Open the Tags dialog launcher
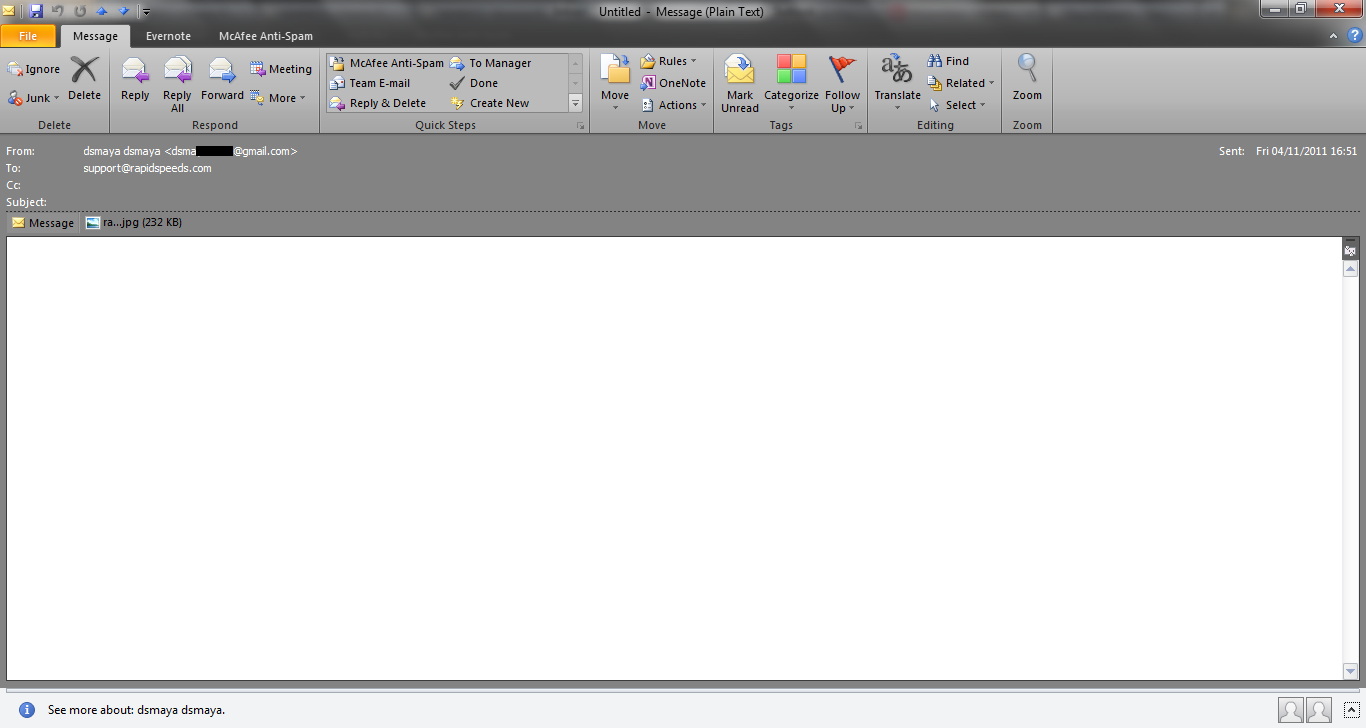Viewport: 1366px width, 728px height. pyautogui.click(x=858, y=127)
